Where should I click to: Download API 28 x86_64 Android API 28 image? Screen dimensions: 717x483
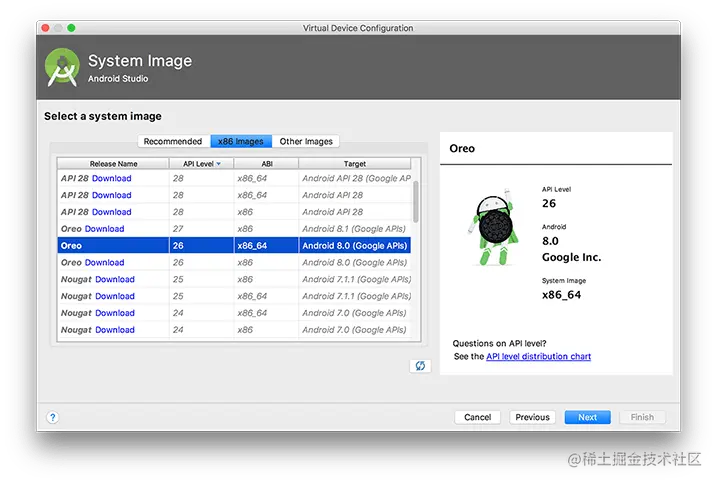112,195
